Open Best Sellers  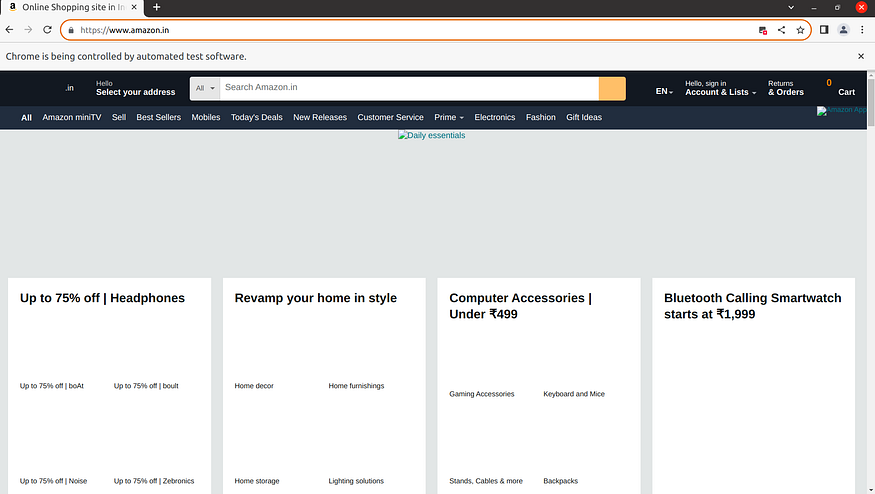158,117
